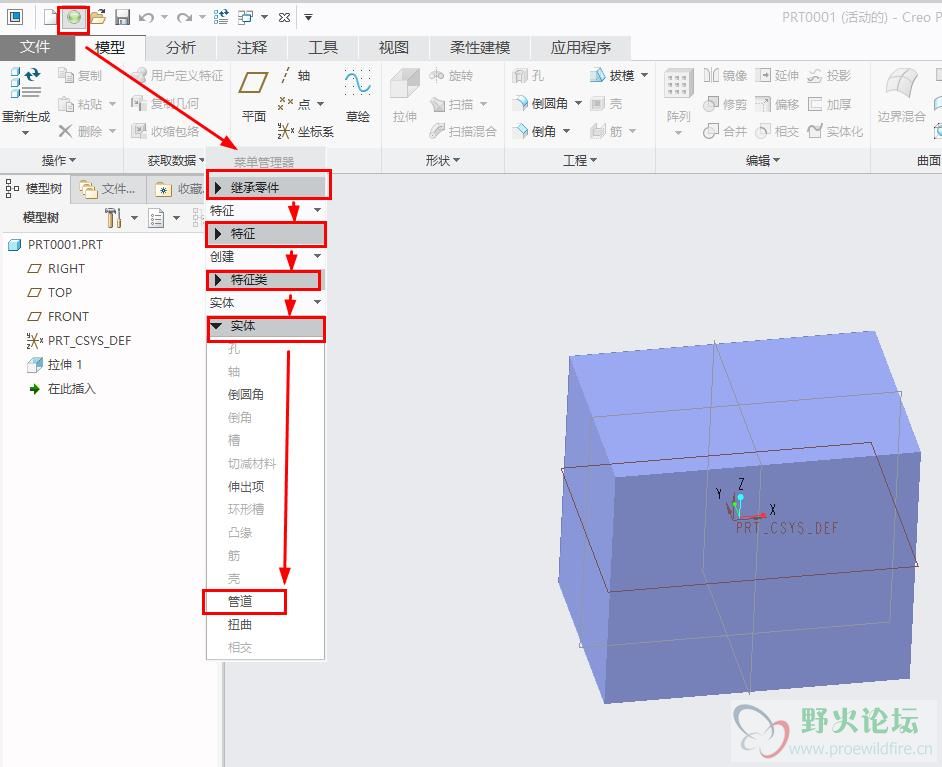Select the Merge (合并) tool
Screen dimensions: 942x767
(725, 131)
